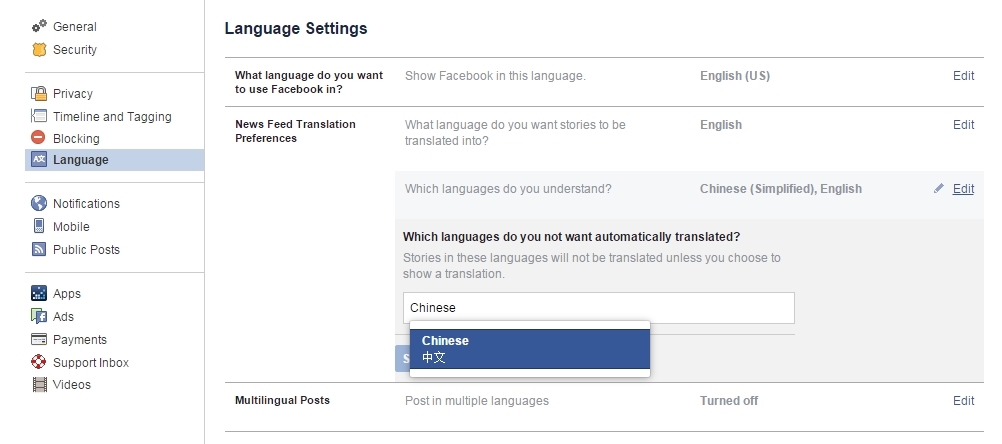Click the language text field containing Chinese
This screenshot has width=1002, height=444.
[x=598, y=308]
